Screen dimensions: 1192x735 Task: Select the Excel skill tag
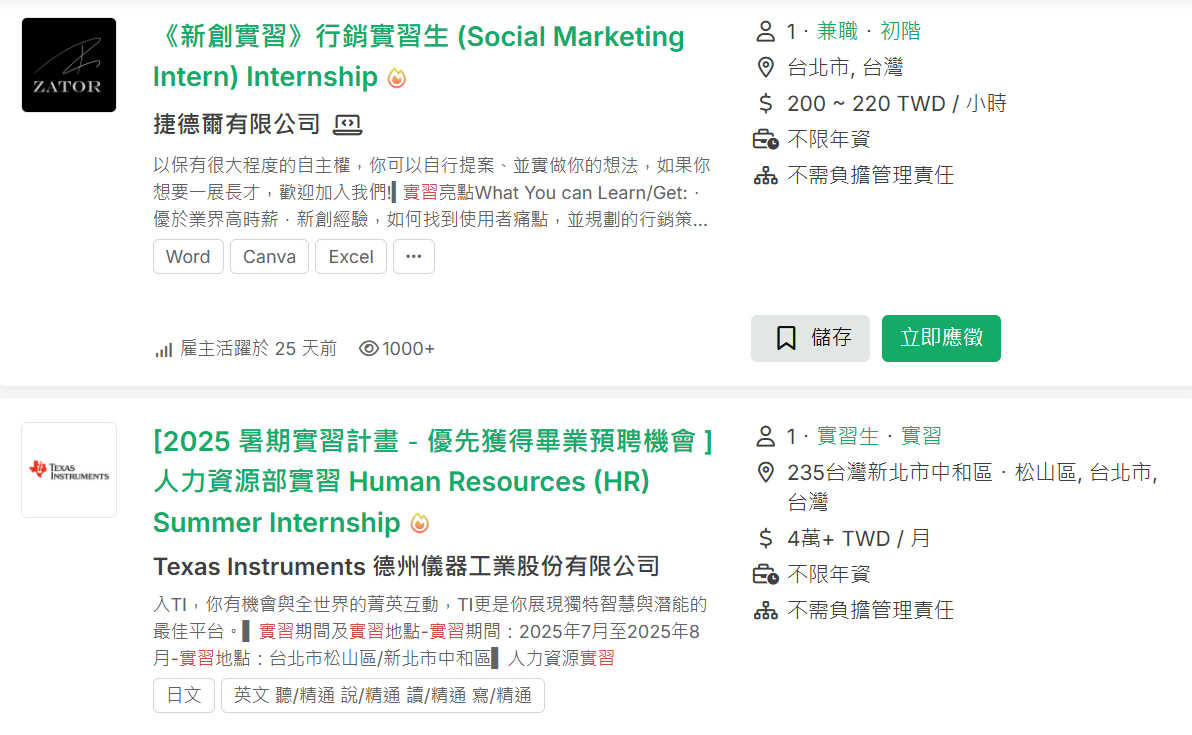click(x=351, y=257)
